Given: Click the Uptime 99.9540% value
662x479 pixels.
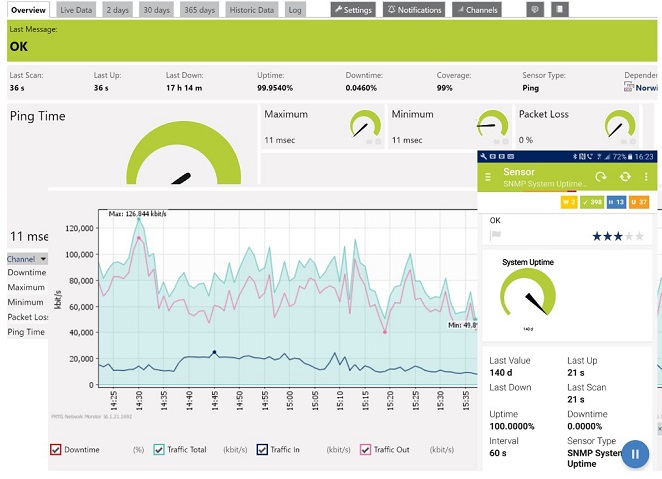Looking at the screenshot, I should coord(275,88).
